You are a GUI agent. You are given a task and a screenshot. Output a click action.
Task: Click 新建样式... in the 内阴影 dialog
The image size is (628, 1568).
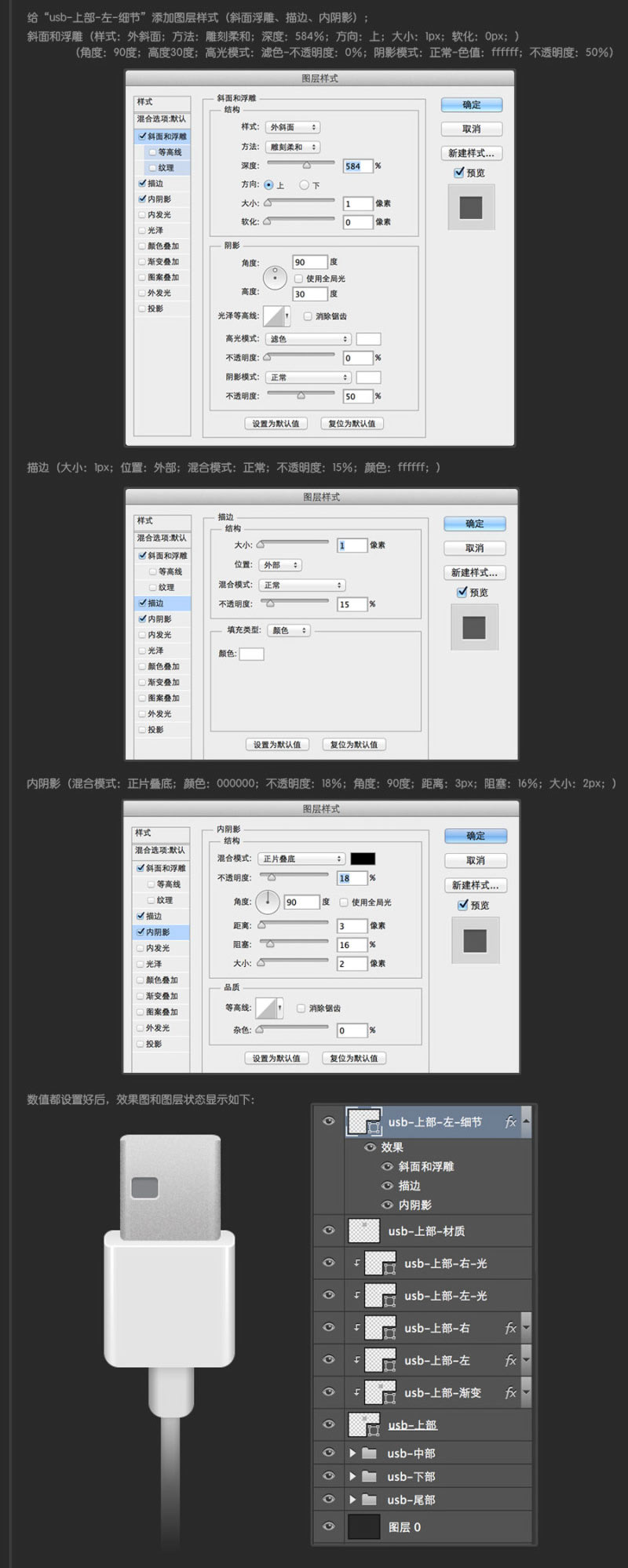476,884
